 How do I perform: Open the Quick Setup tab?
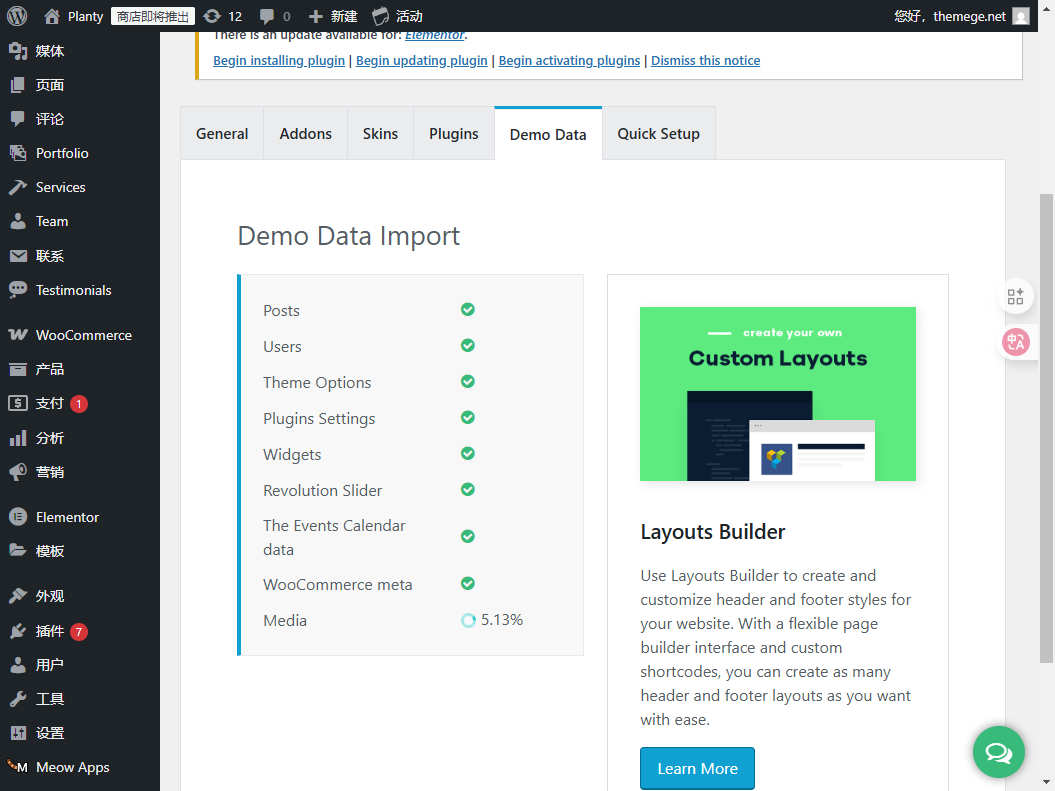pyautogui.click(x=659, y=134)
